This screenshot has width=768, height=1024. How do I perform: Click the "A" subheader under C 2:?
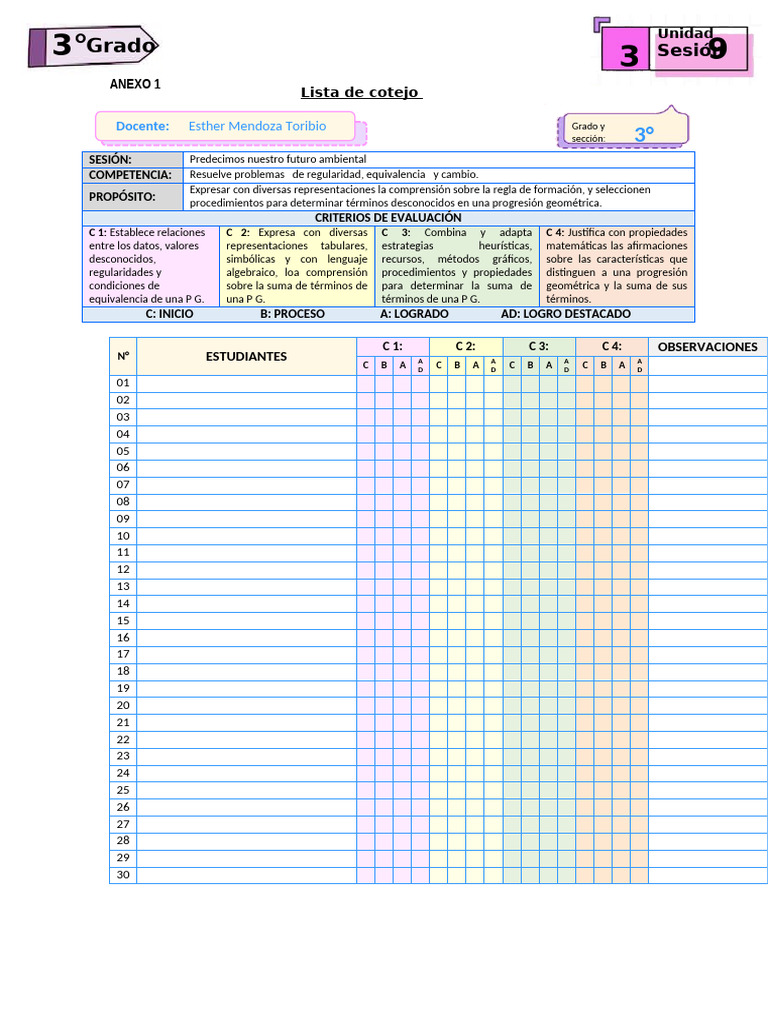tap(475, 366)
